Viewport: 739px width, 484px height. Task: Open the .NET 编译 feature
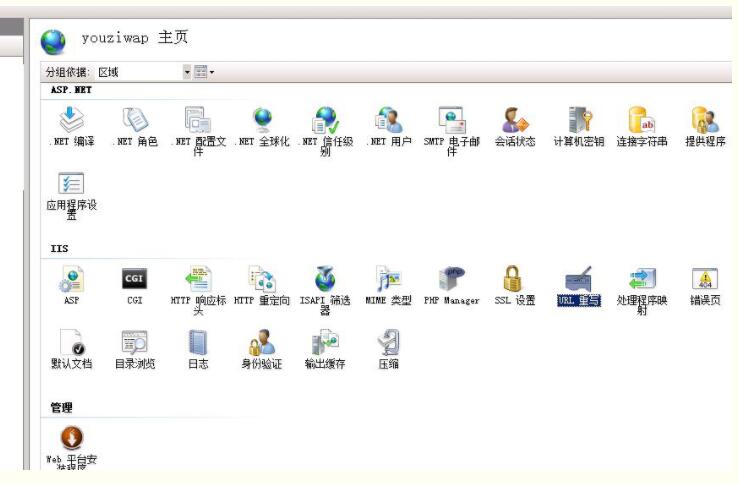[72, 126]
